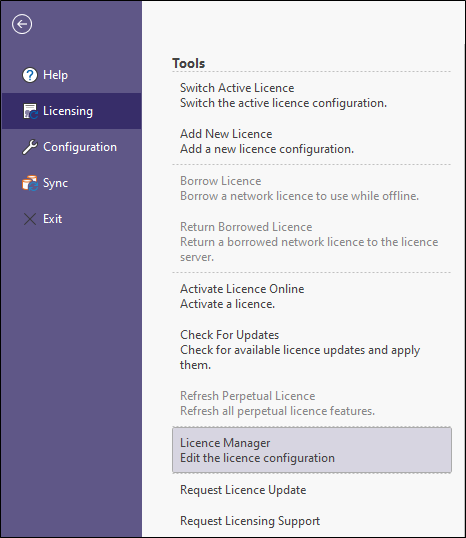This screenshot has height=538, width=466.
Task: Click the Help question mark icon
Action: pos(30,75)
